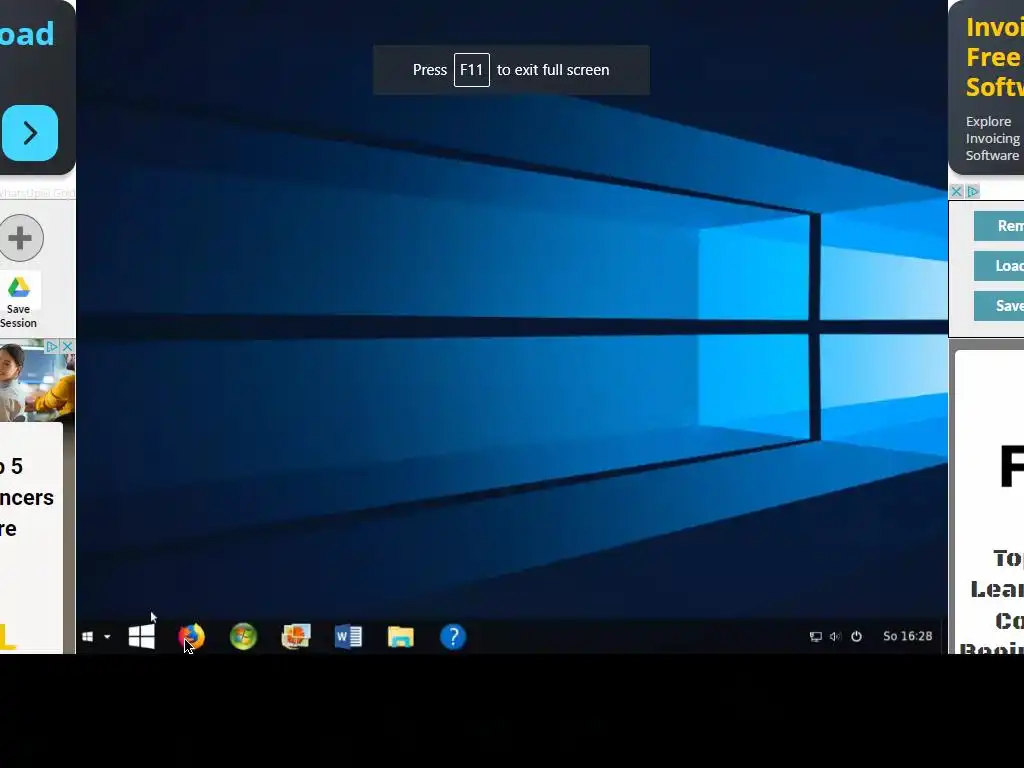Open the file explorer folder icon
Viewport: 1024px width, 768px height.
(x=400, y=637)
